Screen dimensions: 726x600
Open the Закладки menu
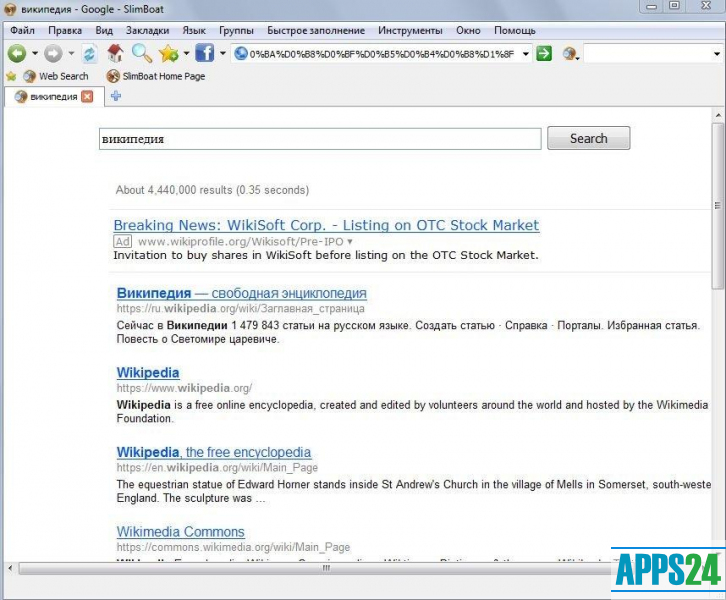(147, 31)
